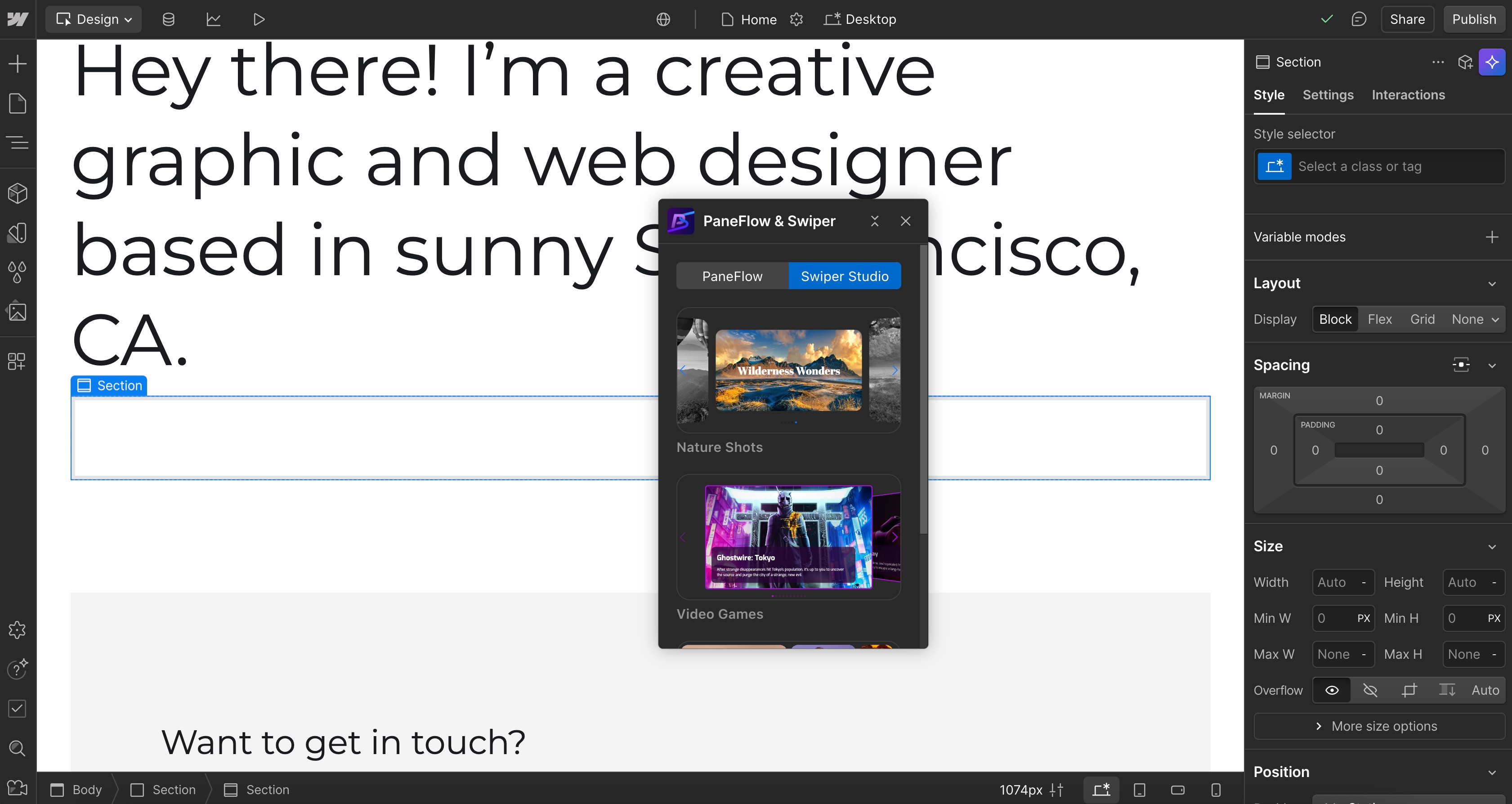Open site Settings gear in sidebar
The width and height of the screenshot is (1512, 804).
[x=18, y=630]
